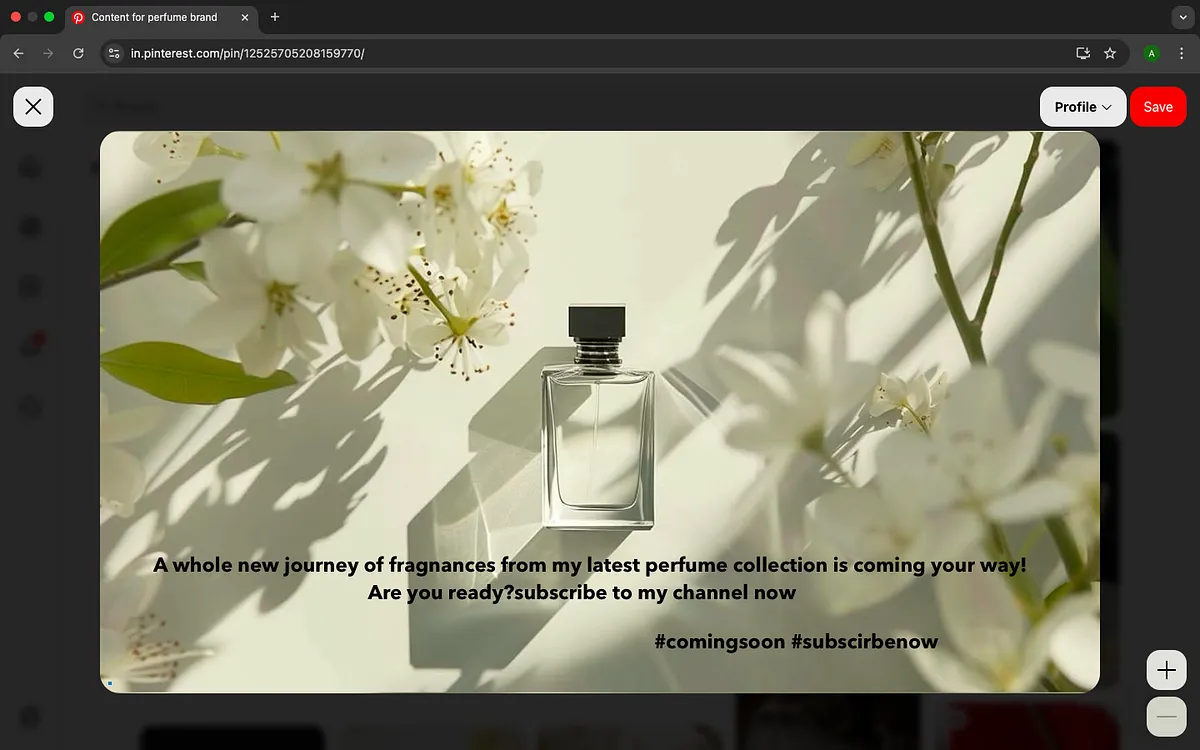Zoom in on the pin image
Viewport: 1200px width, 750px height.
(1166, 670)
